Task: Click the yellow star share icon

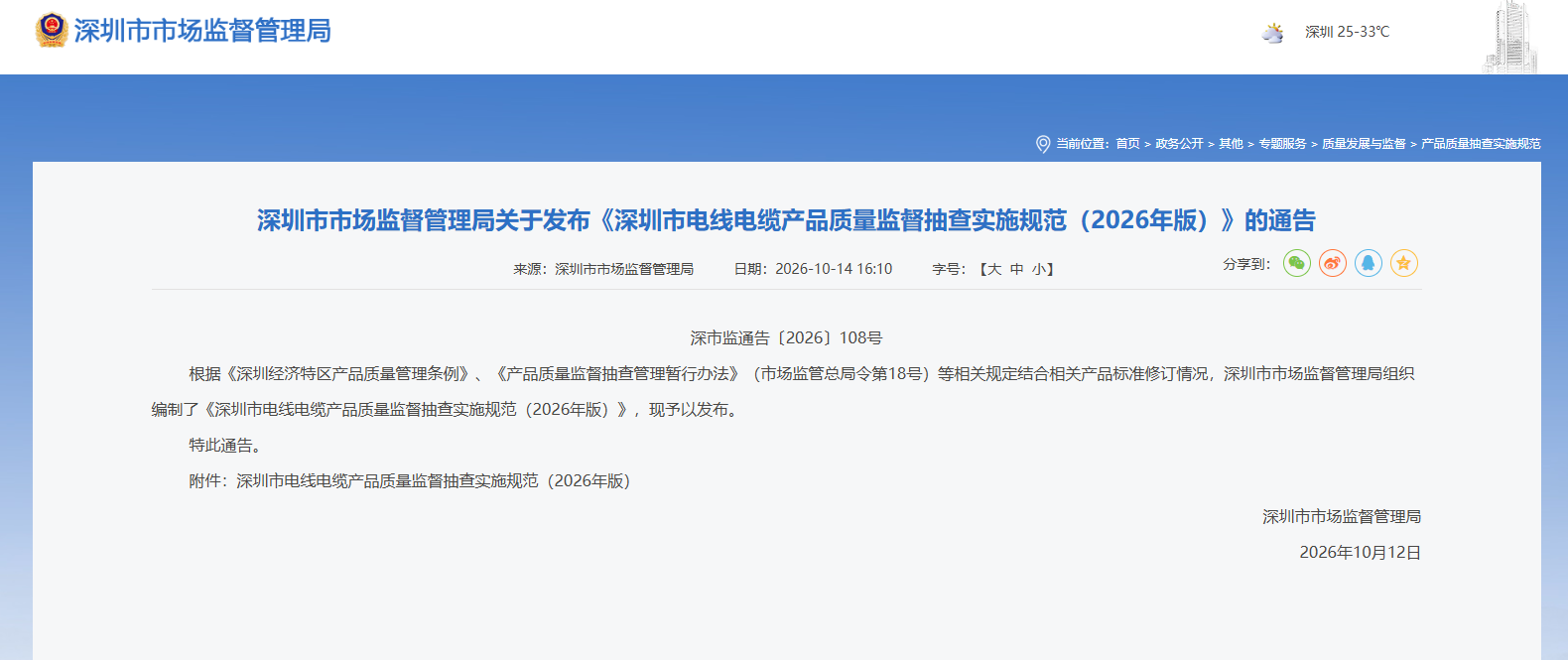Action: tap(1404, 263)
